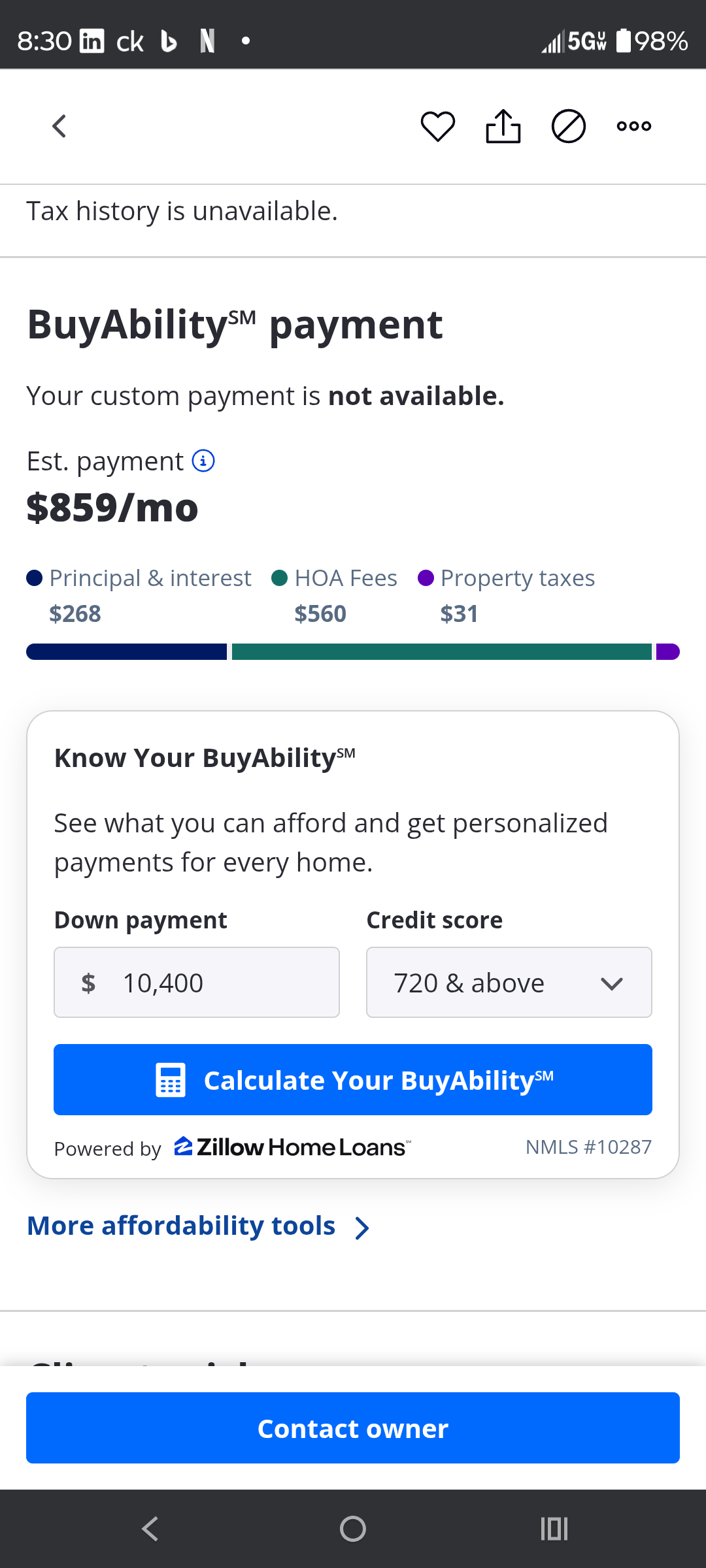This screenshot has height=1568, width=706.
Task: Tap the green HOA Fees bar segment
Action: (441, 651)
